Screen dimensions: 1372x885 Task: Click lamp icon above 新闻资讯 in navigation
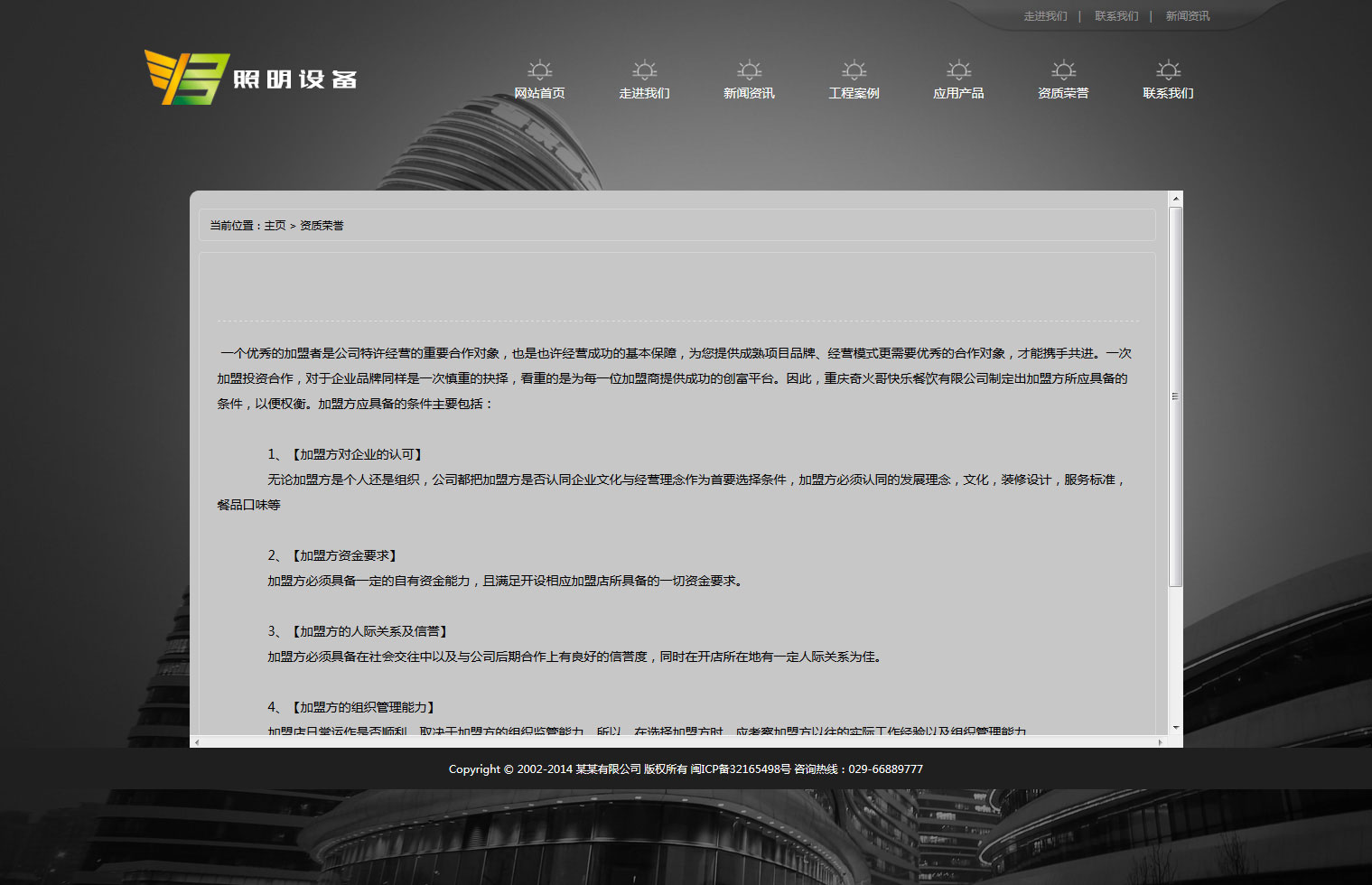point(749,70)
